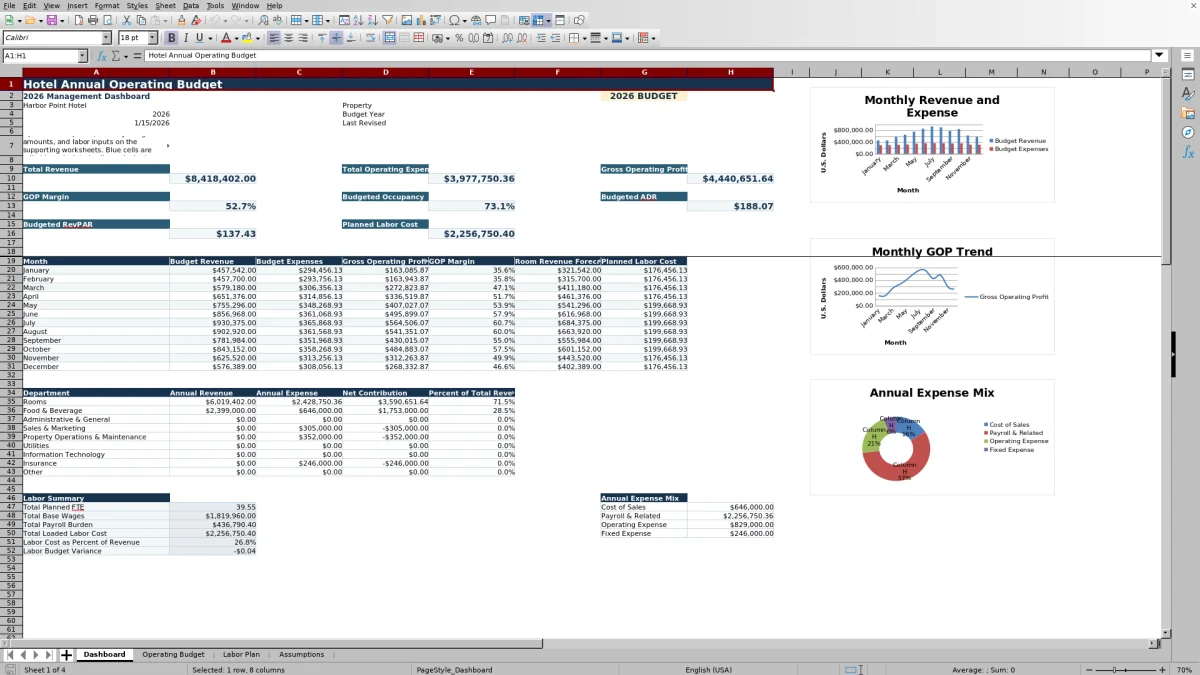The height and width of the screenshot is (675, 1200).
Task: Click the Center Horizontally icon
Action: tap(289, 38)
